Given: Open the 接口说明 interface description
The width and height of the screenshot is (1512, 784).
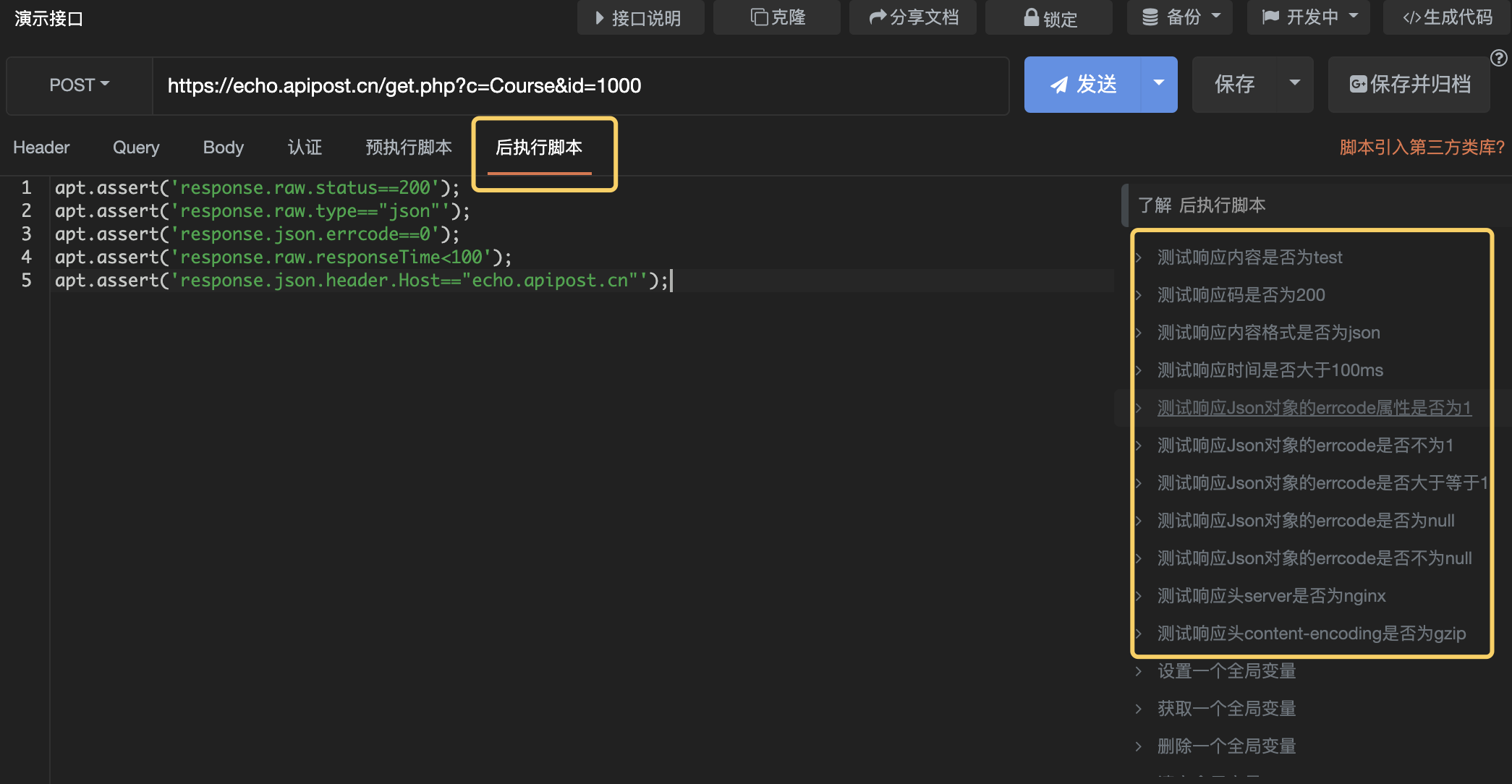Looking at the screenshot, I should click(x=640, y=17).
